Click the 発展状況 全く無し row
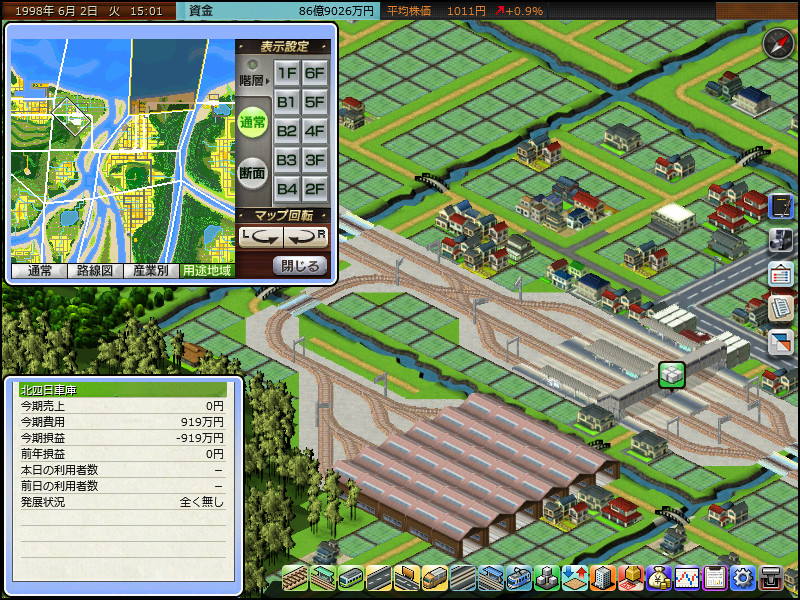The image size is (800, 600). (x=122, y=502)
